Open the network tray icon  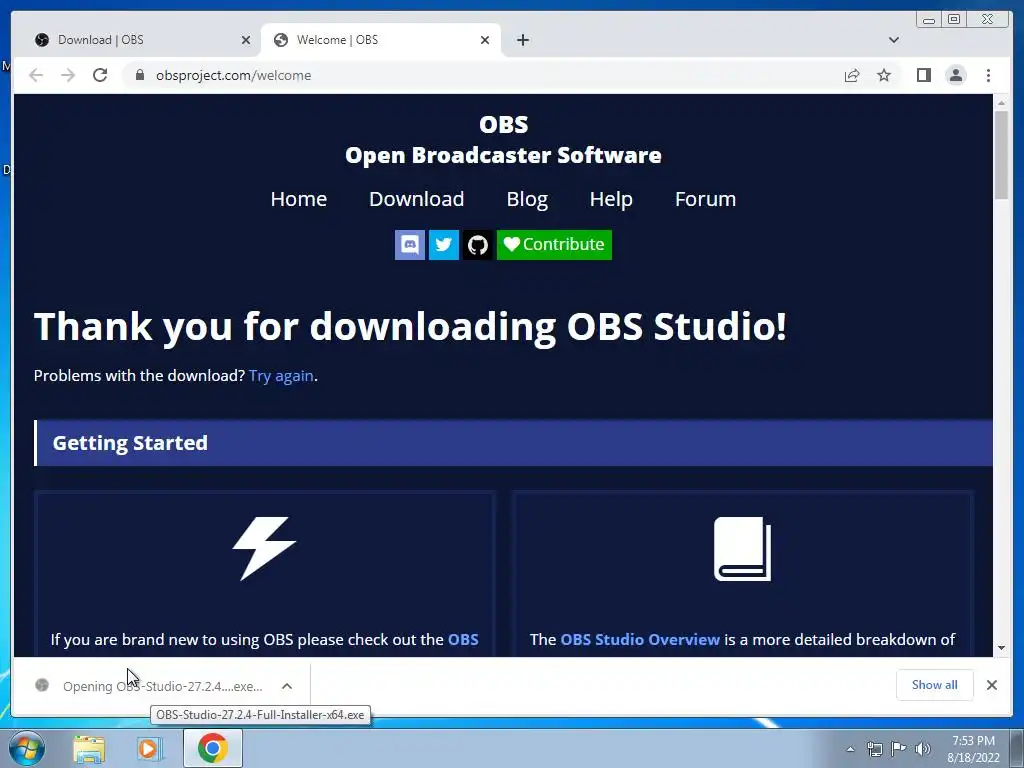click(x=874, y=749)
